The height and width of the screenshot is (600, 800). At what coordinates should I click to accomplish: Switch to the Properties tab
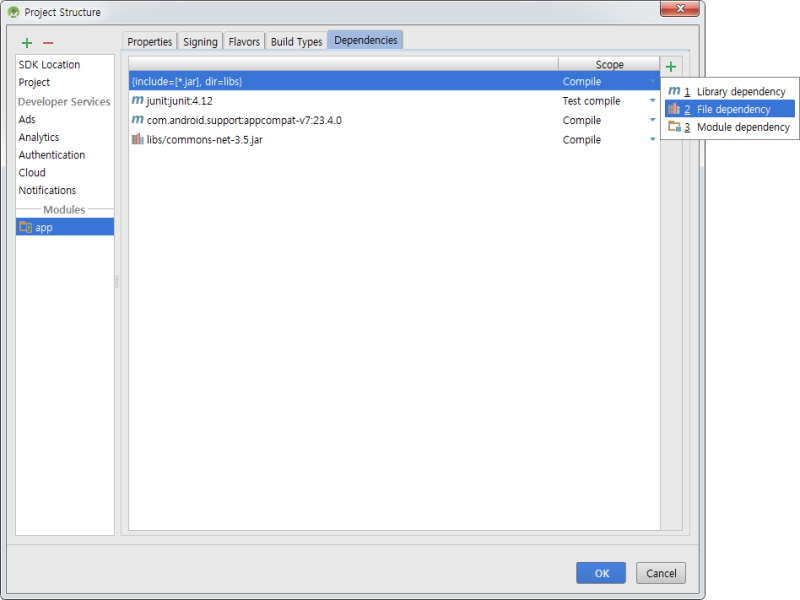(x=149, y=41)
